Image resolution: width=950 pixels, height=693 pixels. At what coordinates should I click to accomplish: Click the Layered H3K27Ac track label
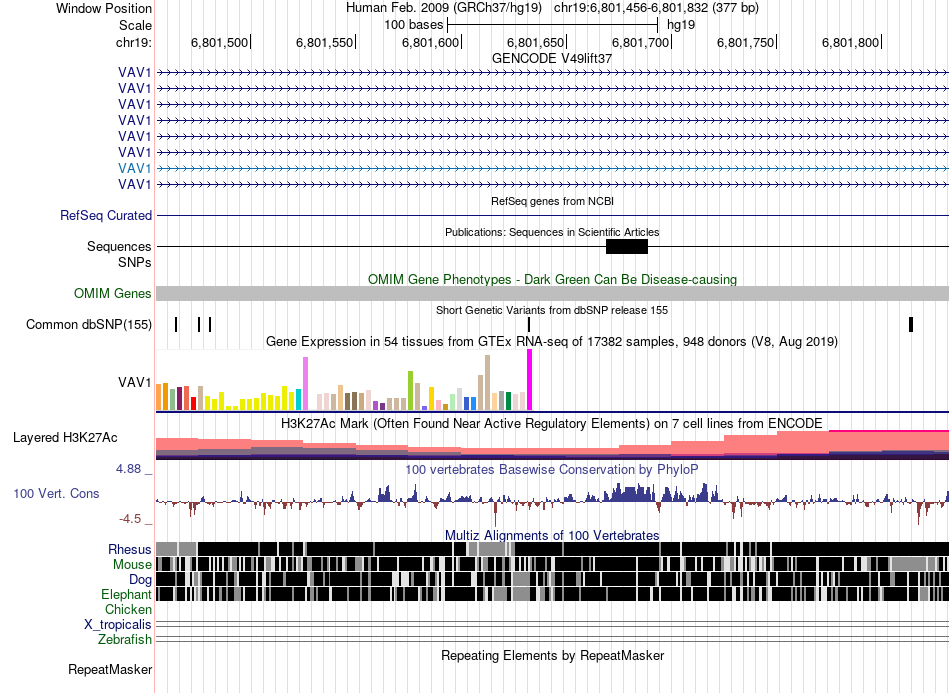(x=65, y=437)
